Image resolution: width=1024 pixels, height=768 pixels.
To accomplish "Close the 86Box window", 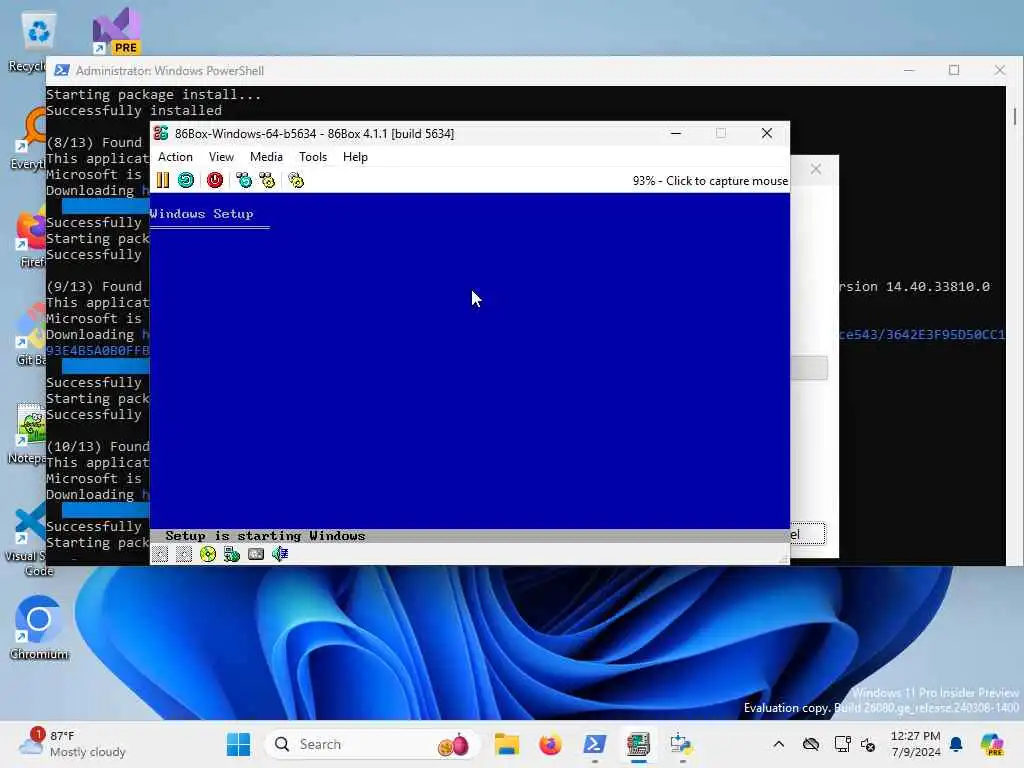I will (x=767, y=133).
